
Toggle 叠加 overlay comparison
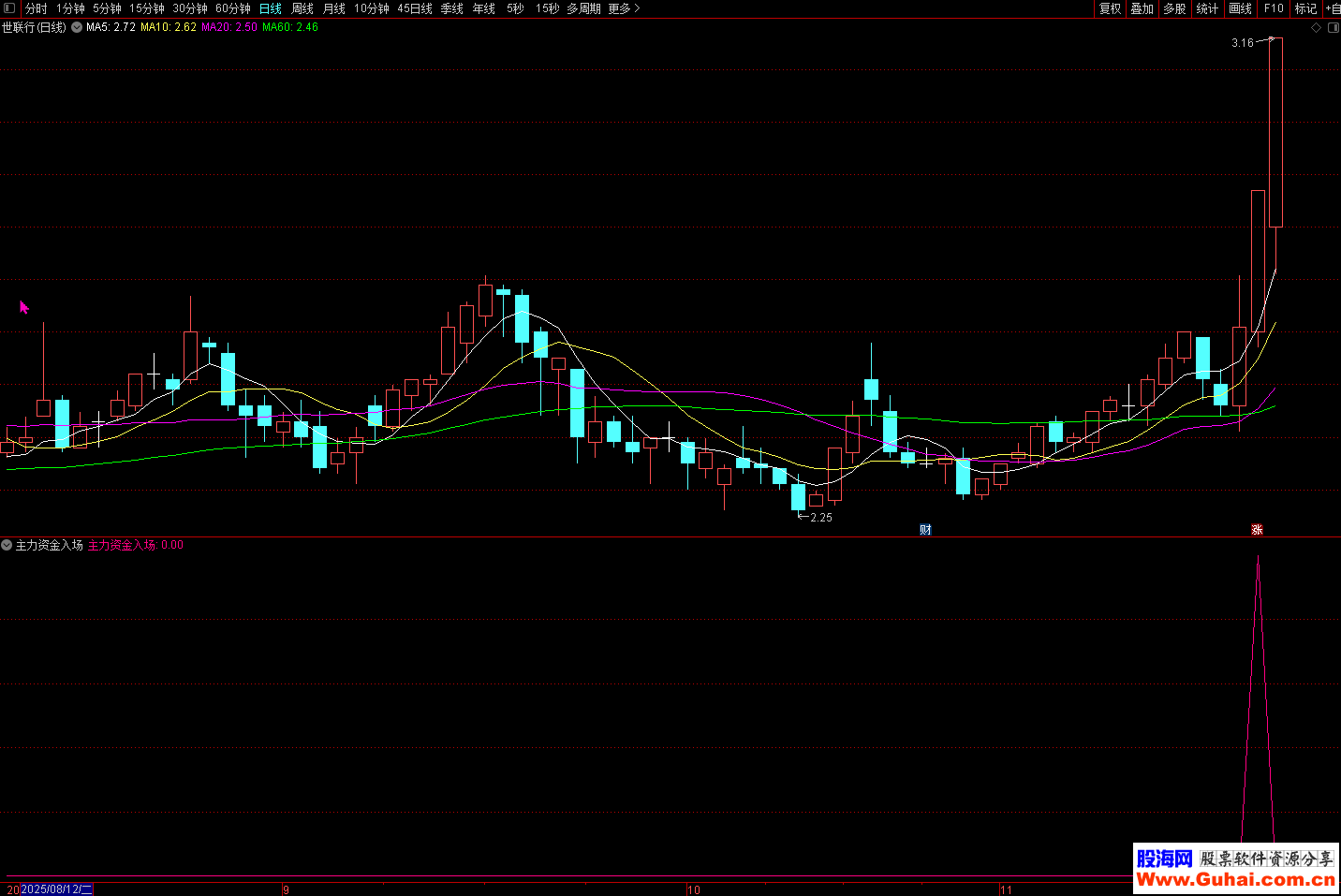click(x=1142, y=8)
